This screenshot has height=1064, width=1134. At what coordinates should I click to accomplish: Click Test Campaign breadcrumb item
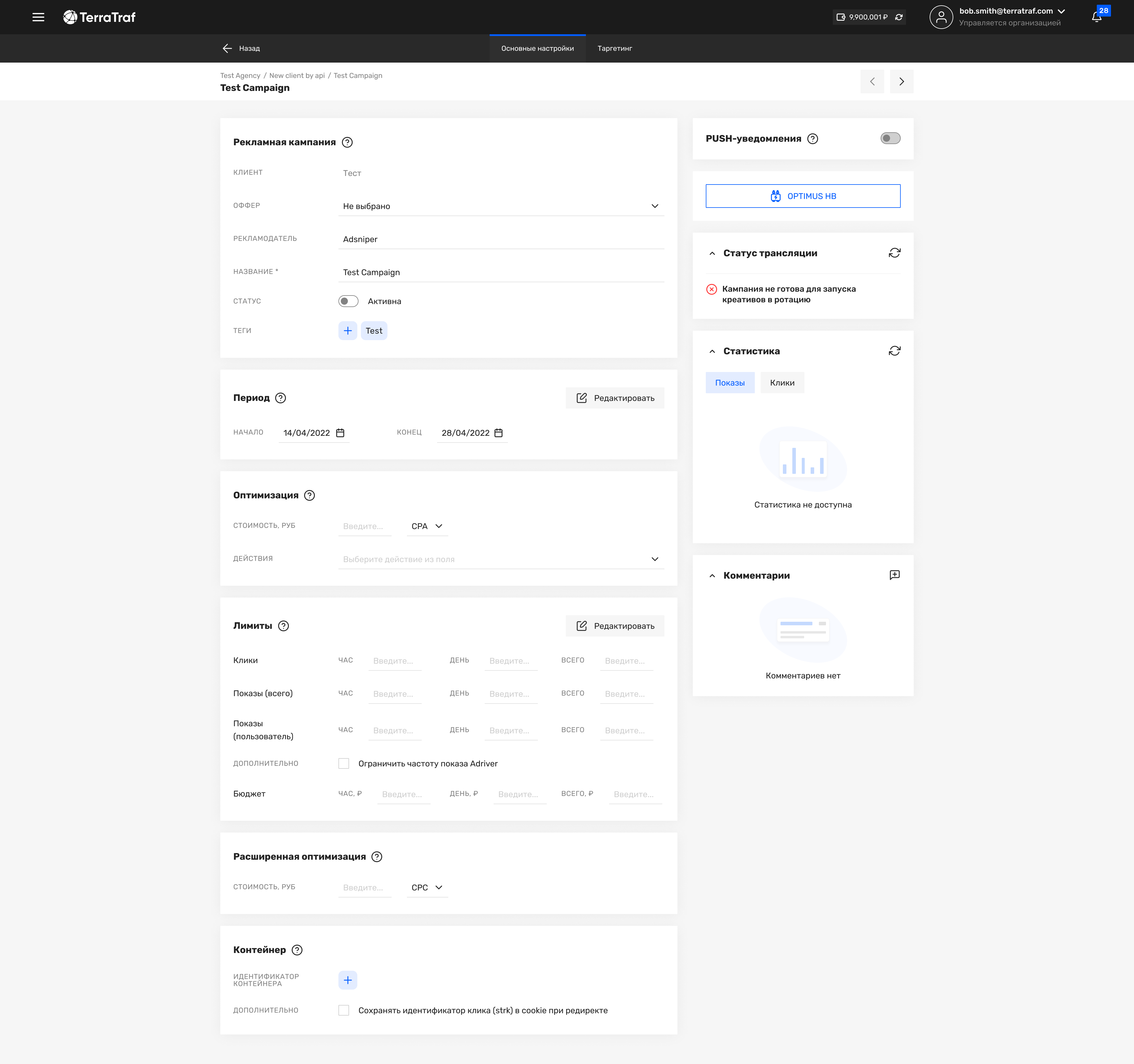tap(358, 75)
